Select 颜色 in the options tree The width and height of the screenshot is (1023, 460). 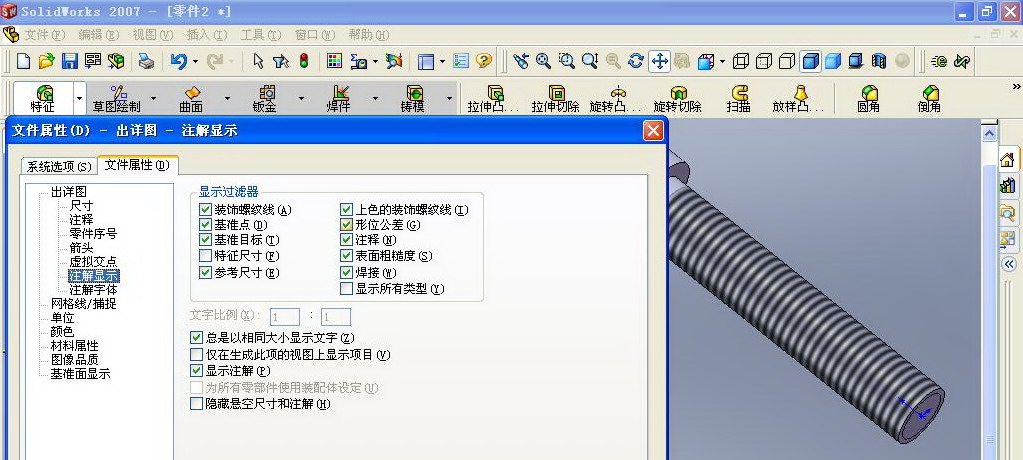(x=63, y=331)
